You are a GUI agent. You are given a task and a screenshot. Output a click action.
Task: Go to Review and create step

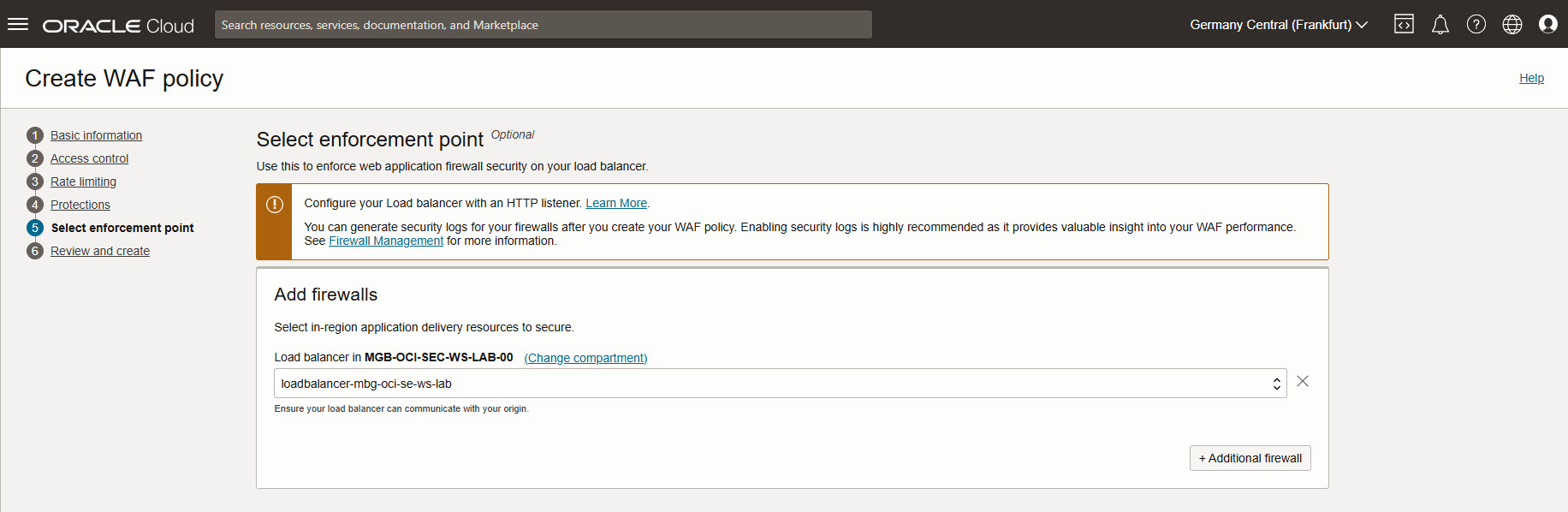click(x=100, y=251)
